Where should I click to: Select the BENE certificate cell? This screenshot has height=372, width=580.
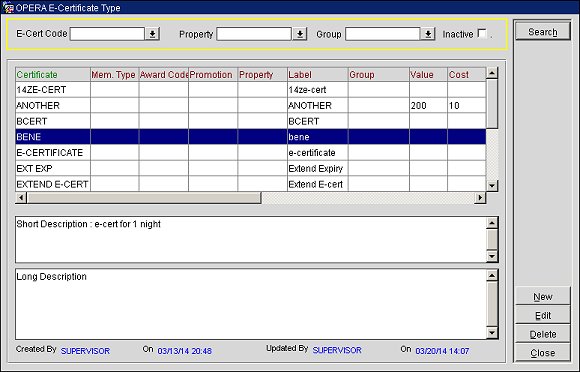[x=53, y=137]
